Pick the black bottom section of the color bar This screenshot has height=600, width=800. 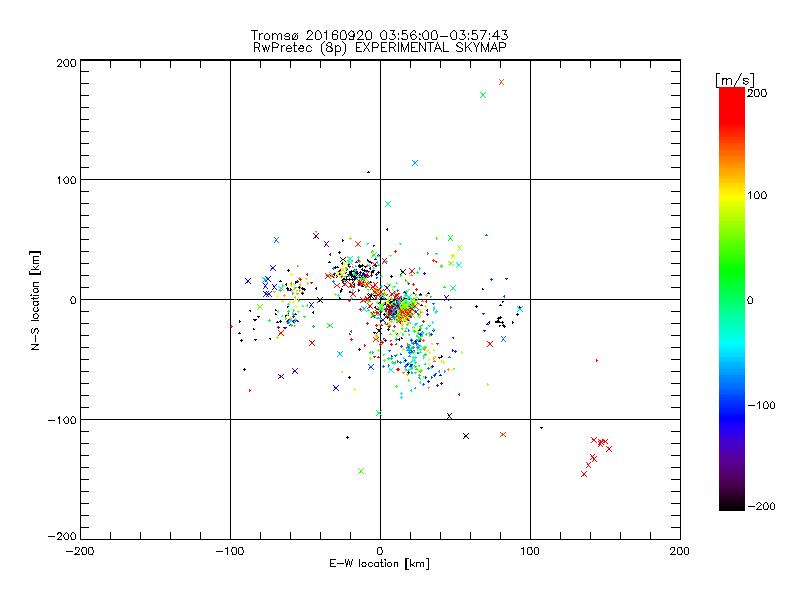point(732,501)
